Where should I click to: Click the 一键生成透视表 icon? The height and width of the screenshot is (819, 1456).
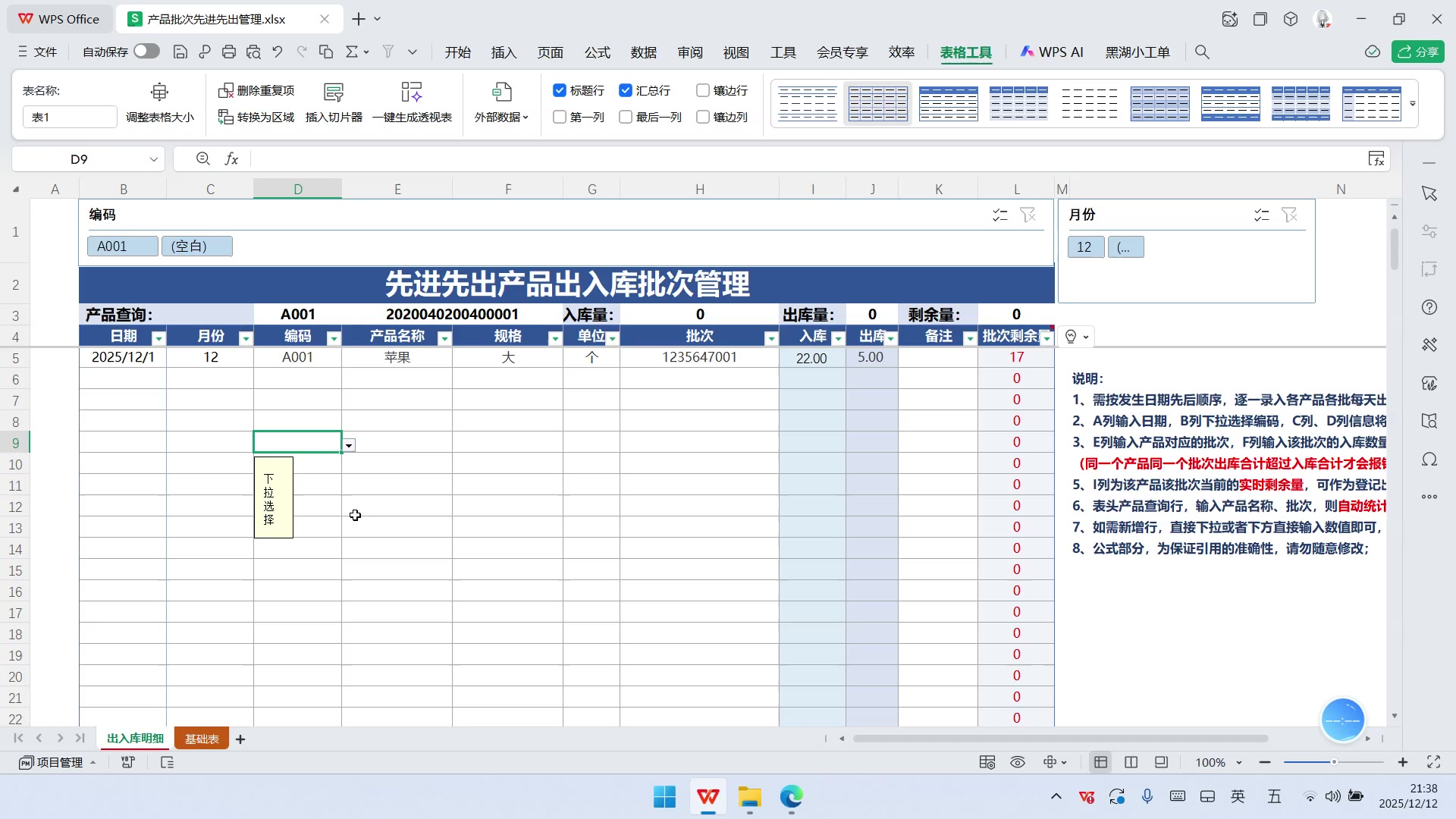(x=411, y=92)
